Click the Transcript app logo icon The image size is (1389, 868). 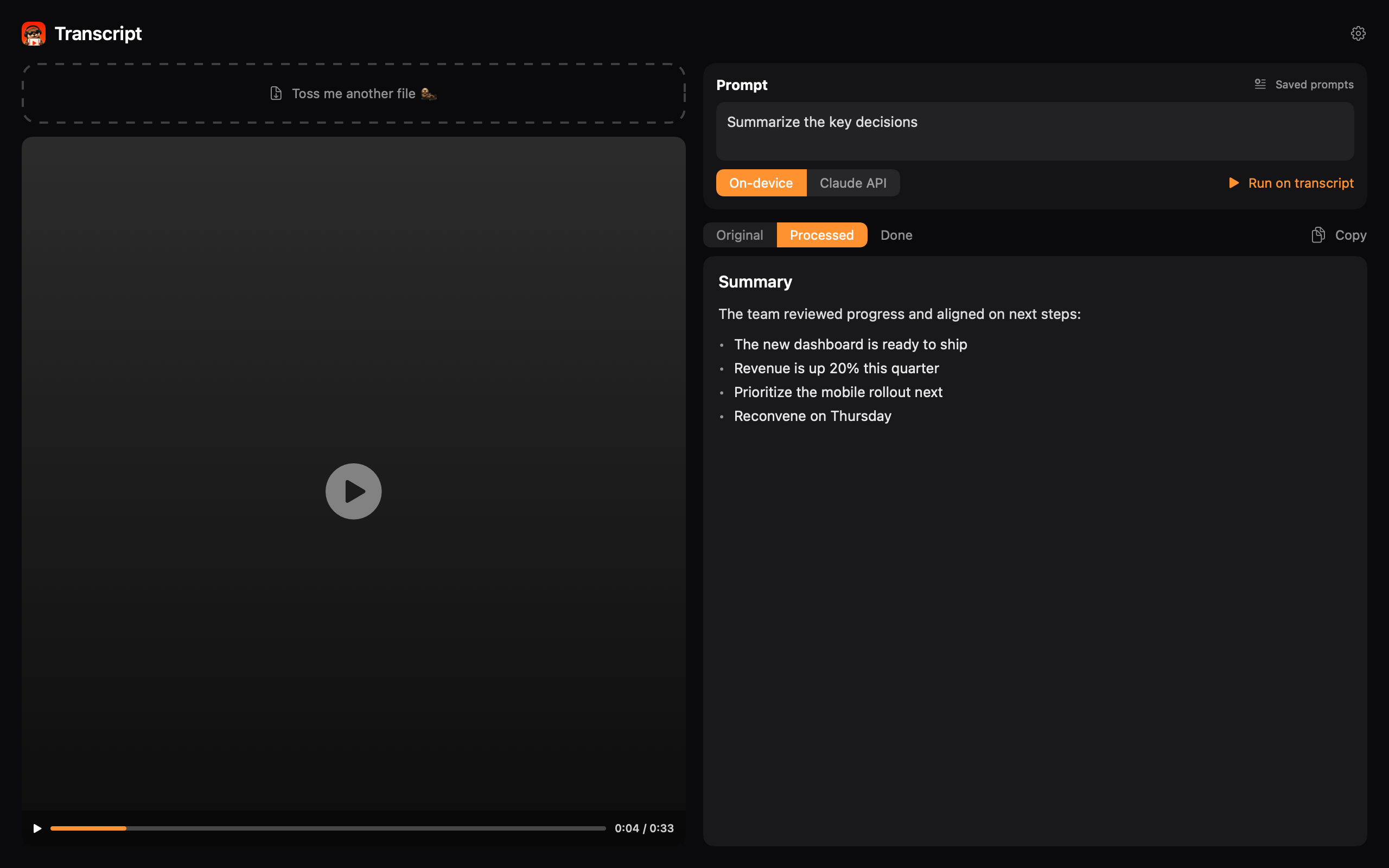(x=33, y=33)
